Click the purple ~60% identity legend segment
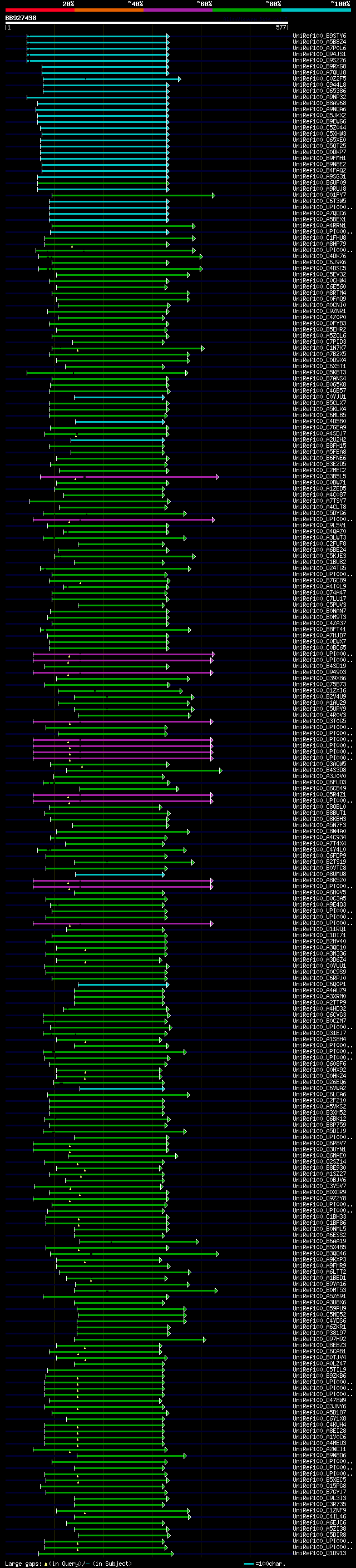This screenshot has height=1568, width=356. 179,10
